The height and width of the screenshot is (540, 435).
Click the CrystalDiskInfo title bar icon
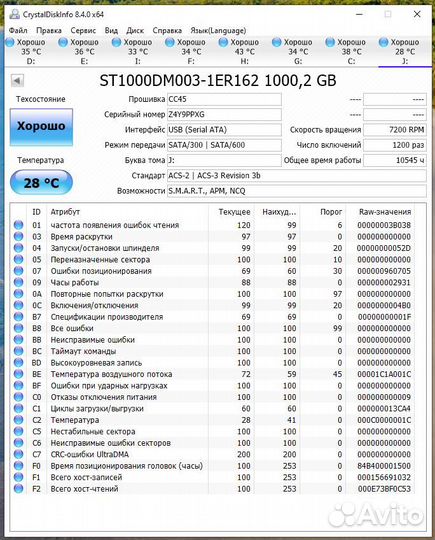click(15, 14)
